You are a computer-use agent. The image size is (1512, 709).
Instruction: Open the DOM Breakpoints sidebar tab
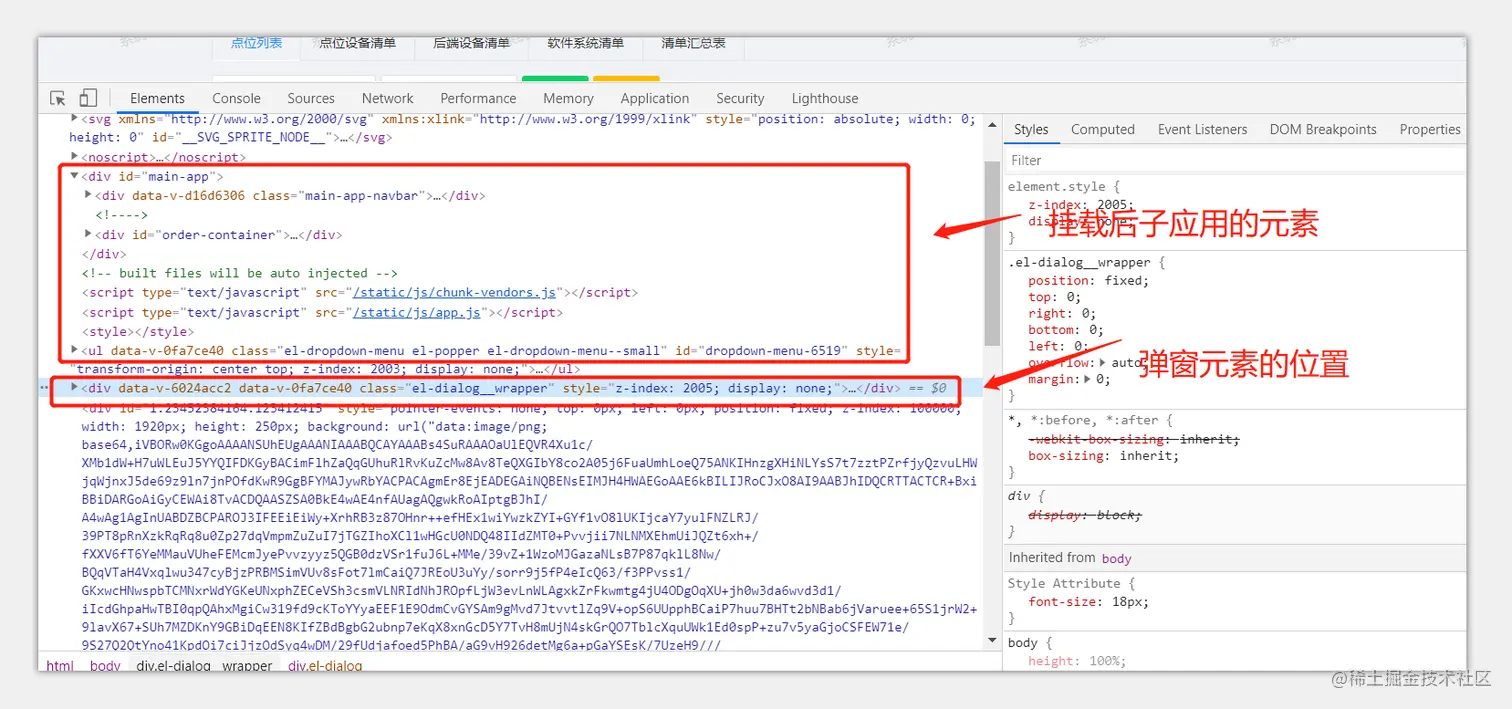1323,129
